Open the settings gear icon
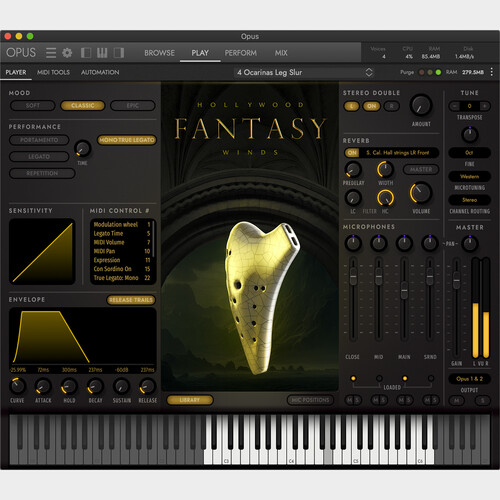This screenshot has width=500, height=500. tap(67, 53)
